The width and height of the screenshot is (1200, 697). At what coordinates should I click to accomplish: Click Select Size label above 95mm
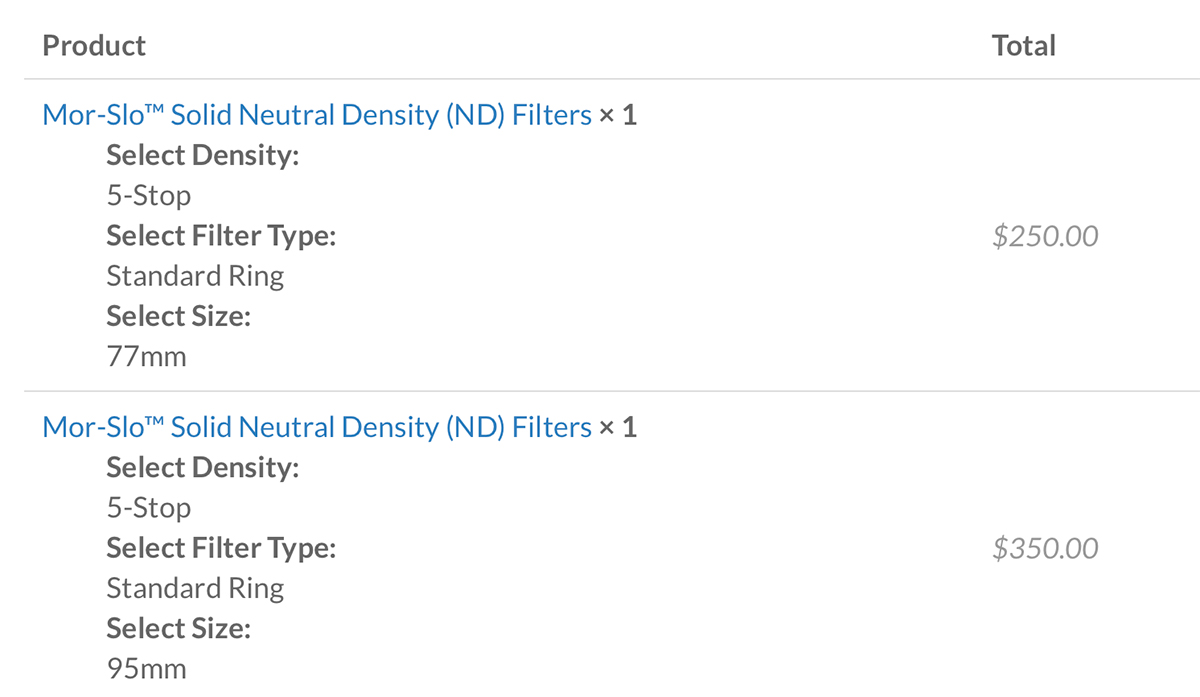(179, 629)
